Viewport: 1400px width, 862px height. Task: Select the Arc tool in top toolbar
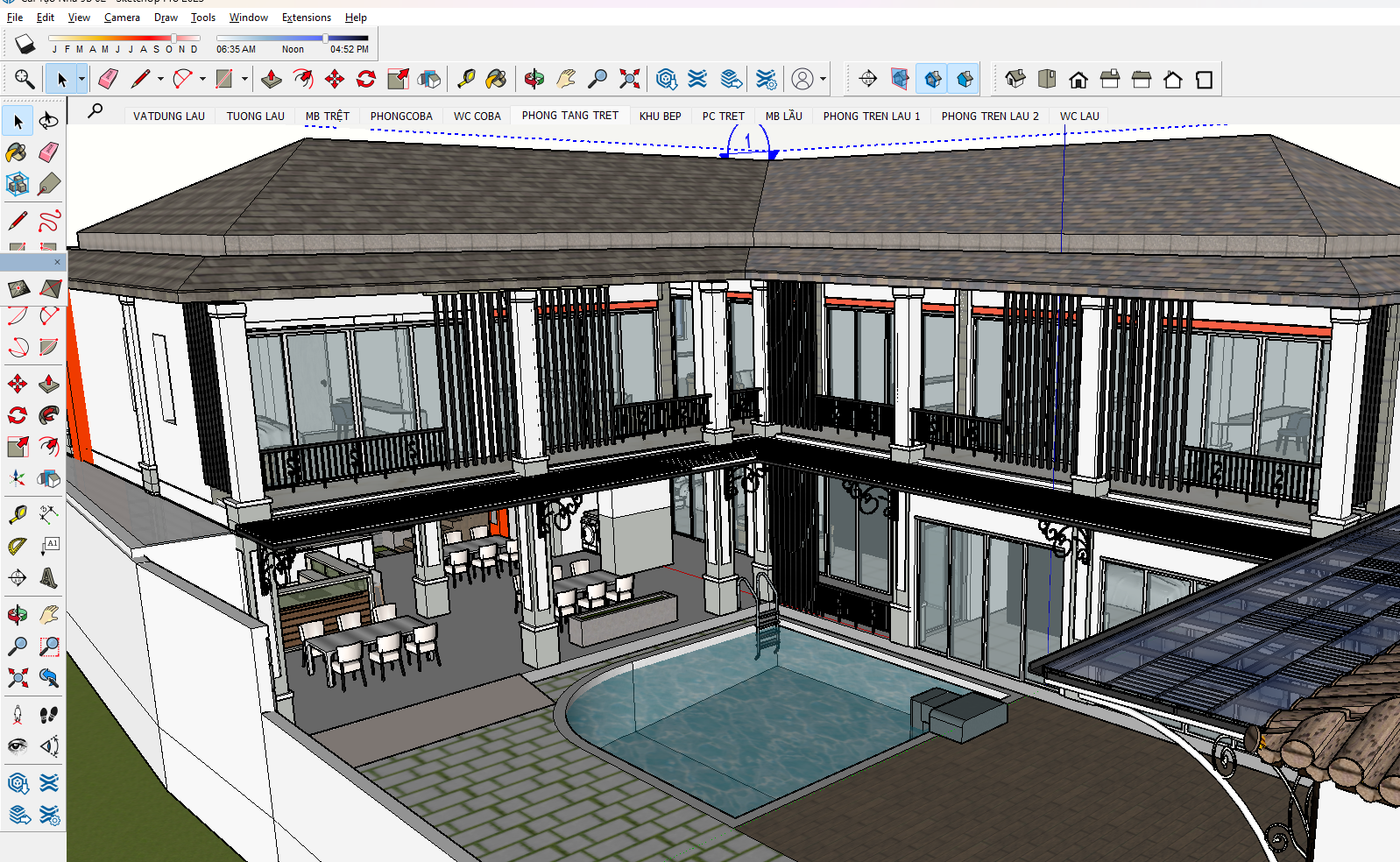pyautogui.click(x=182, y=79)
